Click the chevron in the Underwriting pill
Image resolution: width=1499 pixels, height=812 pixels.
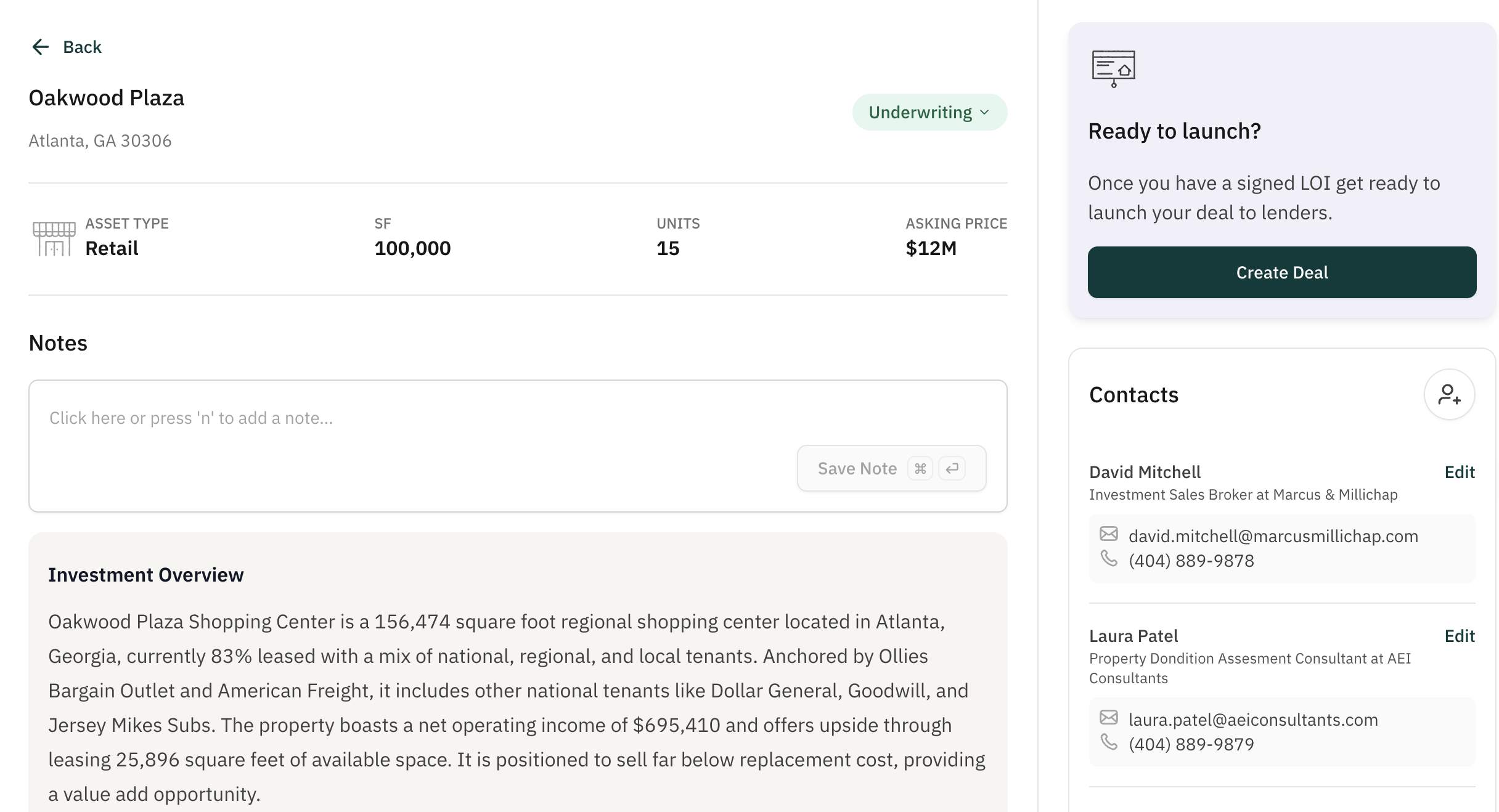point(984,112)
